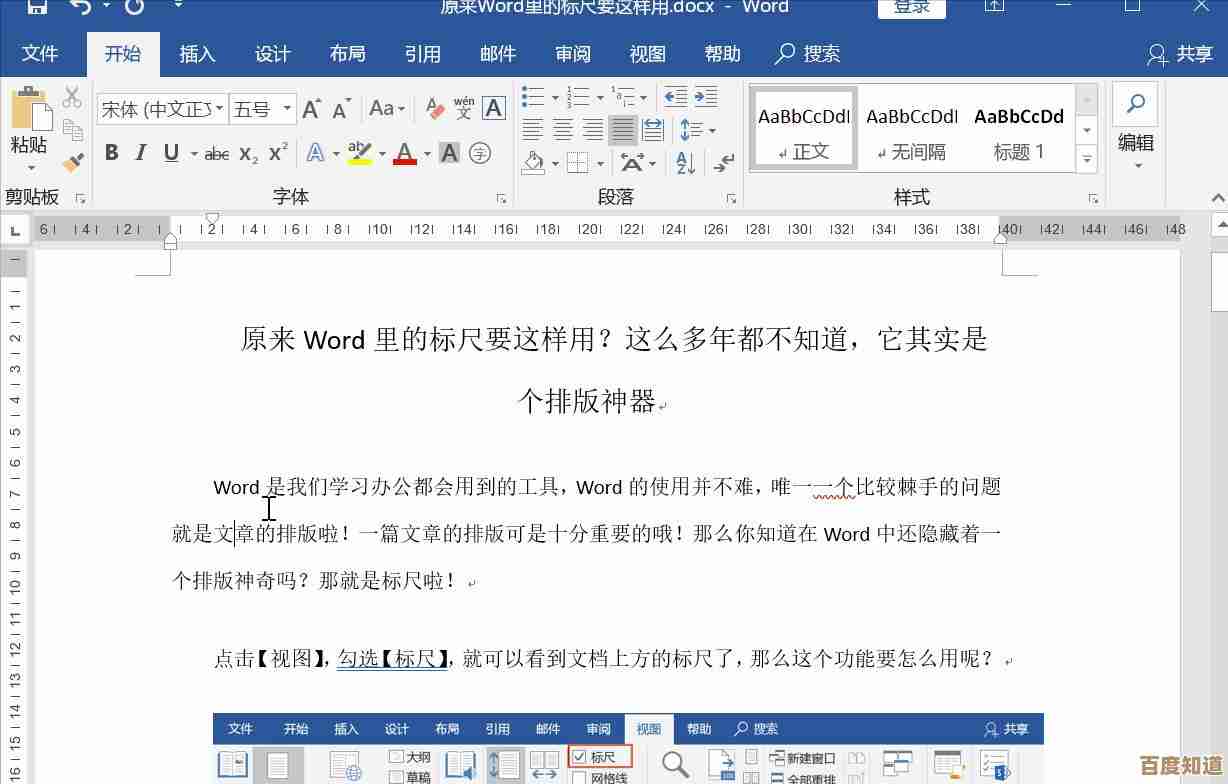Expand the line spacing dropdown

tap(712, 130)
